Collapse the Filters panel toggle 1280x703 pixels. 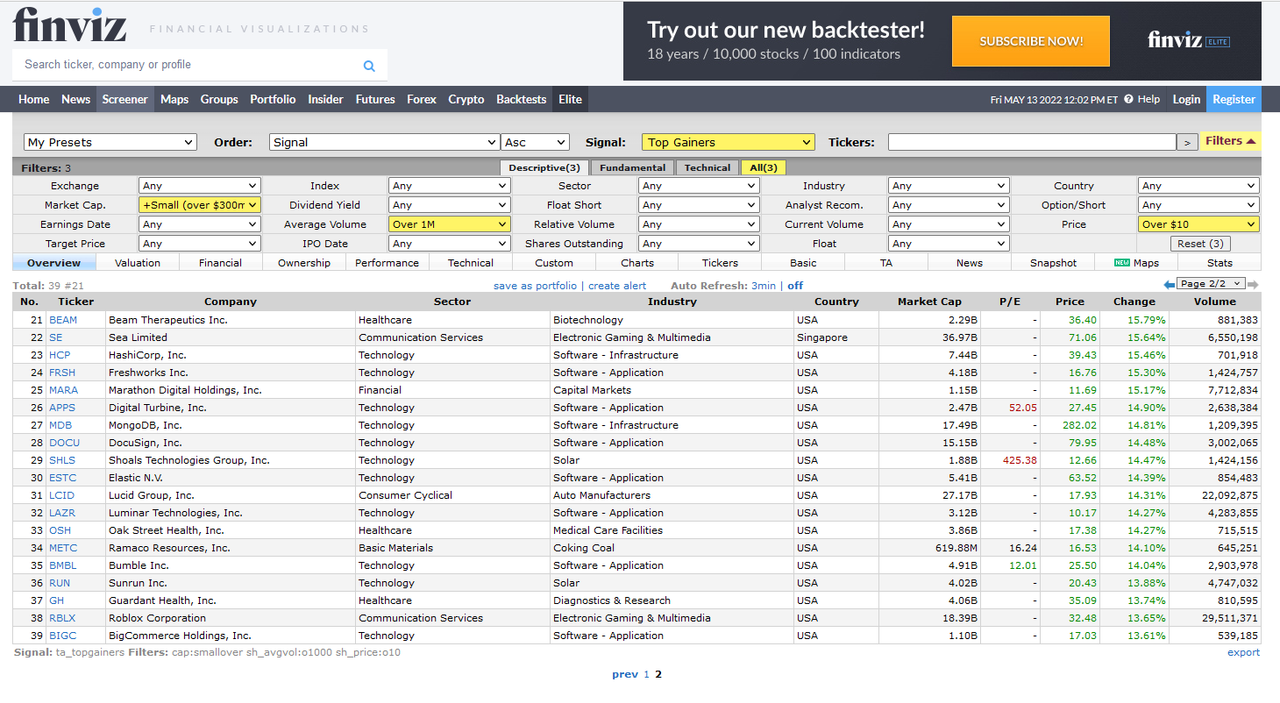(x=1230, y=141)
